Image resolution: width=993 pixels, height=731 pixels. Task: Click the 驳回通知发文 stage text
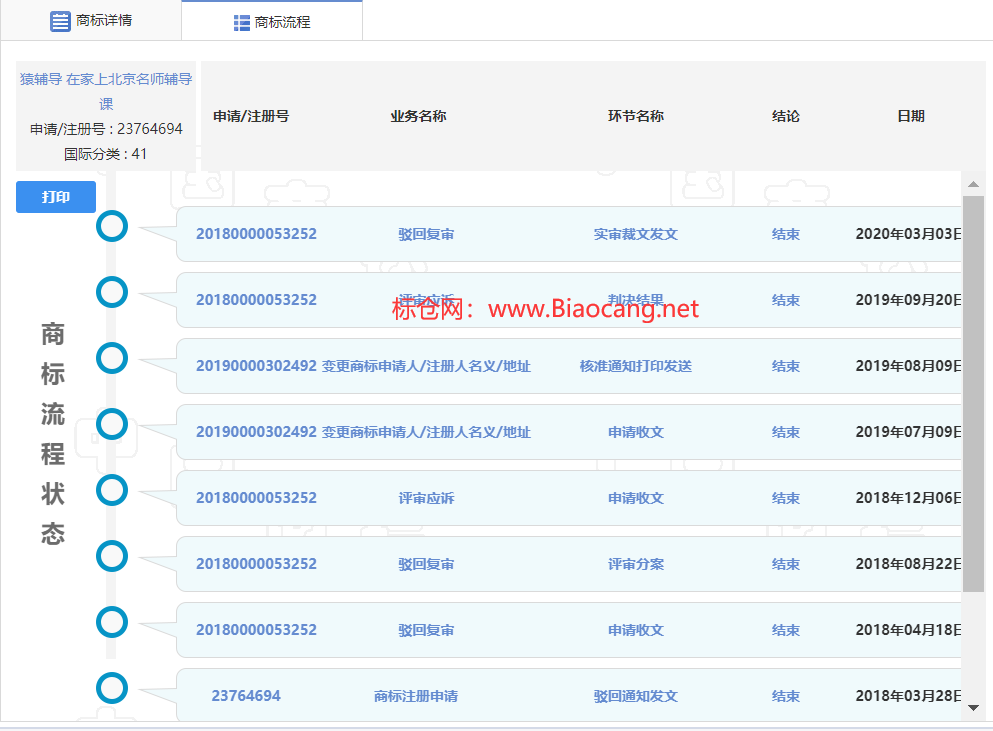[636, 696]
